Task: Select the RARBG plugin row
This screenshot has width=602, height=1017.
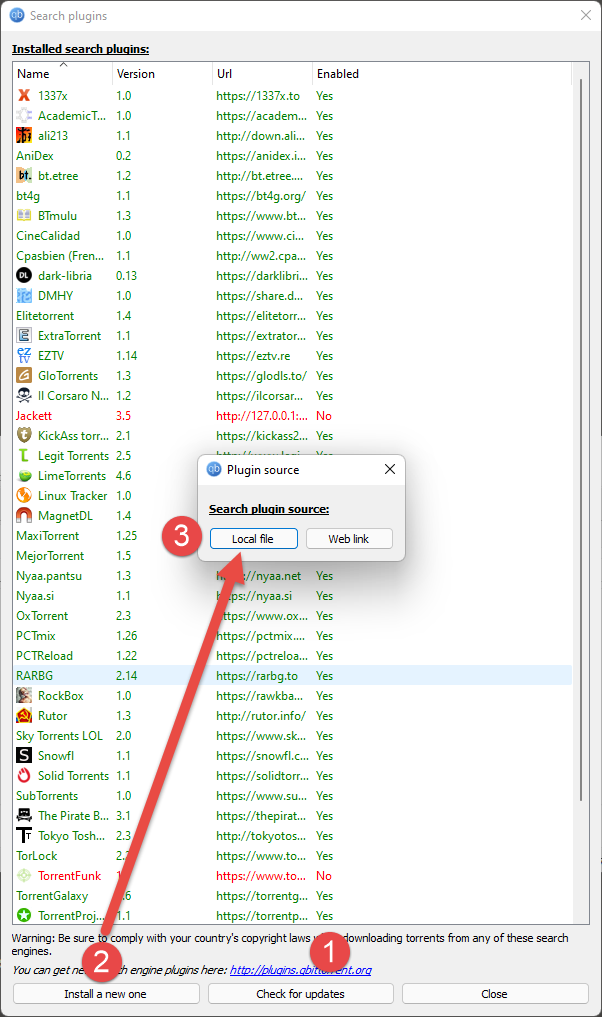Action: click(x=292, y=676)
